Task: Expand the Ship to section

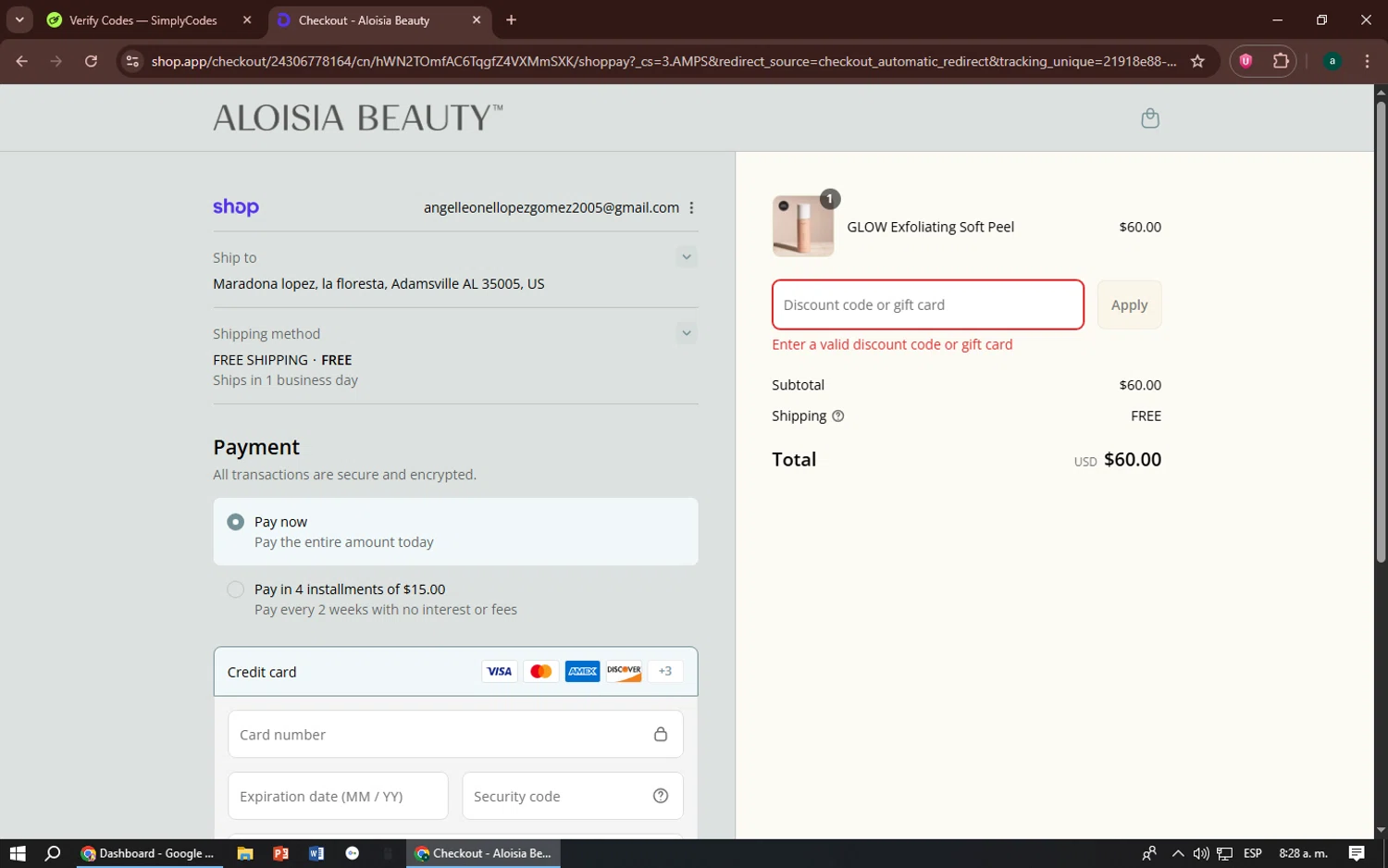Action: click(x=687, y=257)
